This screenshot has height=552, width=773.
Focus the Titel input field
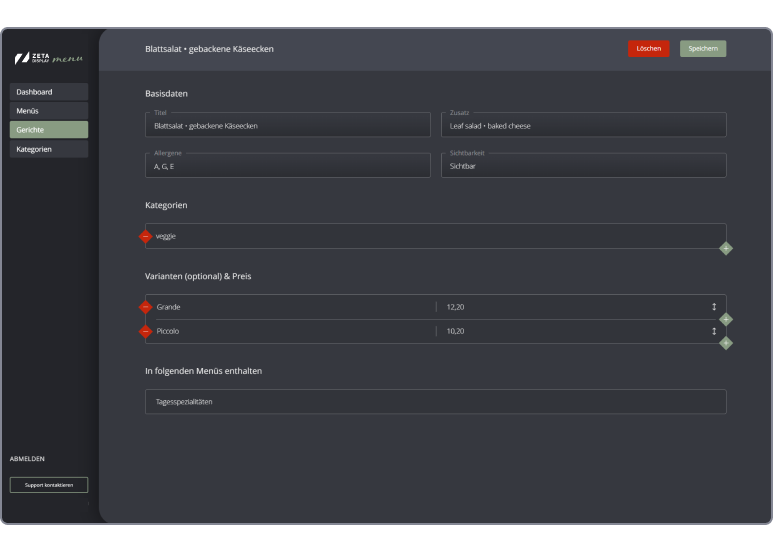click(x=288, y=125)
